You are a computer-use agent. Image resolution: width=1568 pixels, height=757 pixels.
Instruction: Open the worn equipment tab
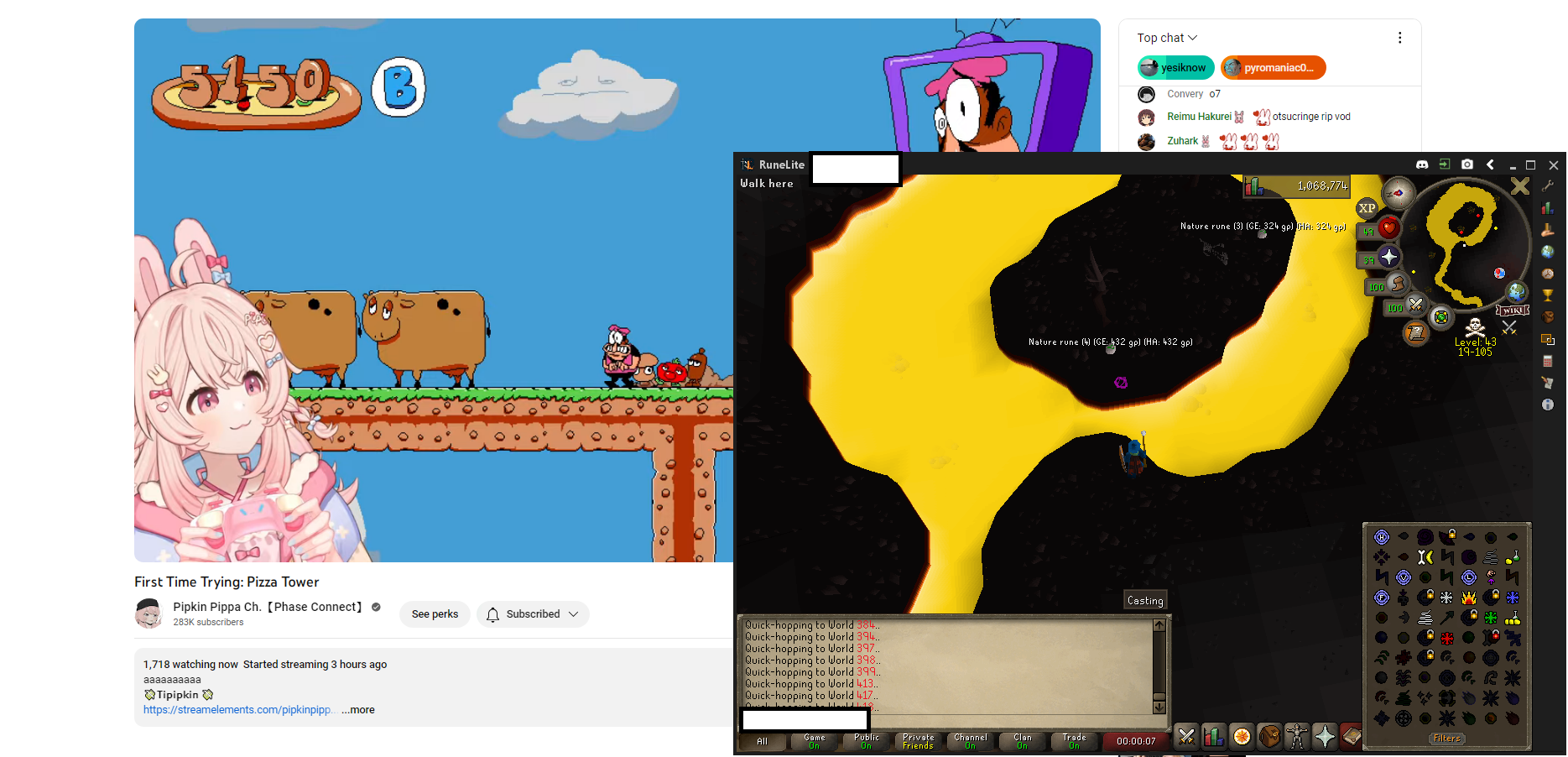point(1297,737)
